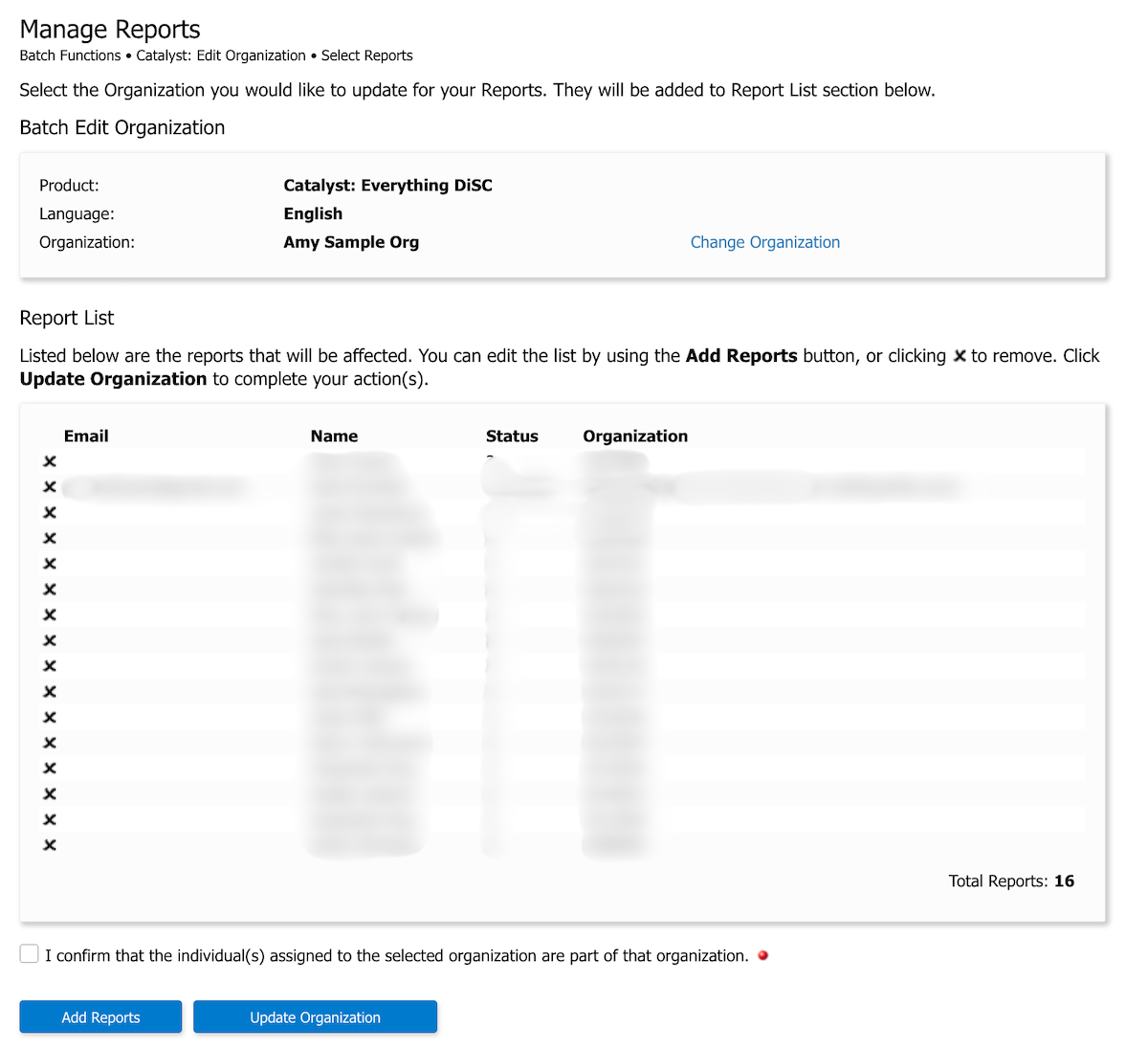
Task: Remove the fourteenth report row
Action: [x=50, y=793]
